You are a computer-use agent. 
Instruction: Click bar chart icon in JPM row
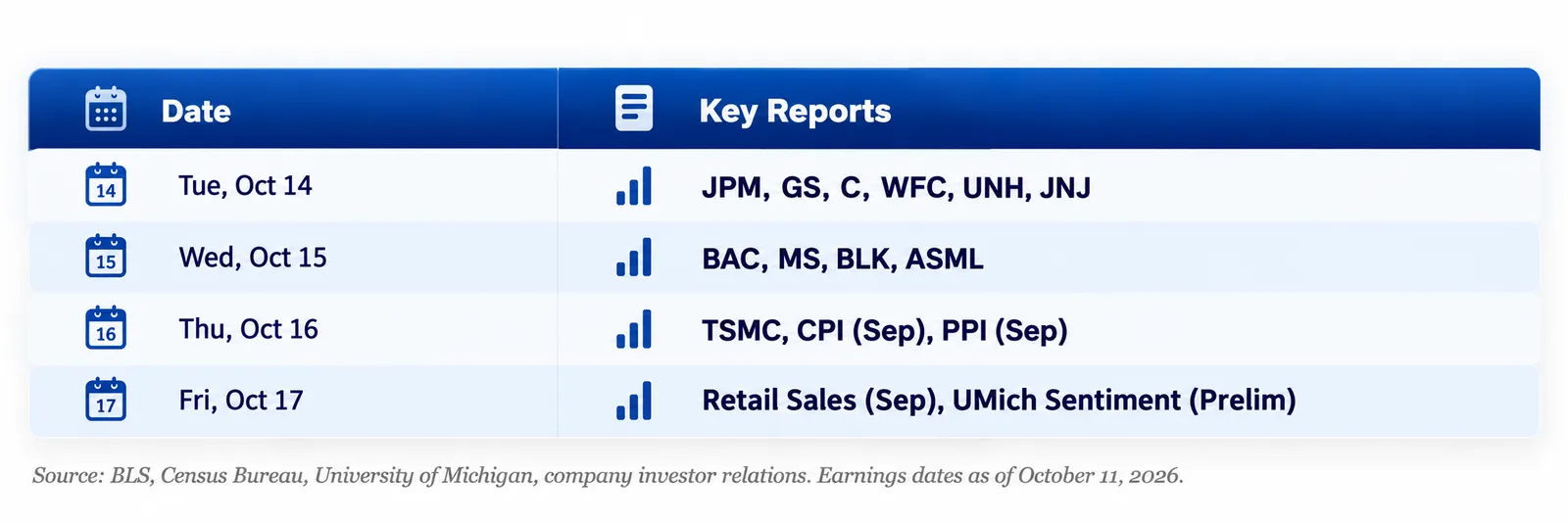pyautogui.click(x=634, y=185)
